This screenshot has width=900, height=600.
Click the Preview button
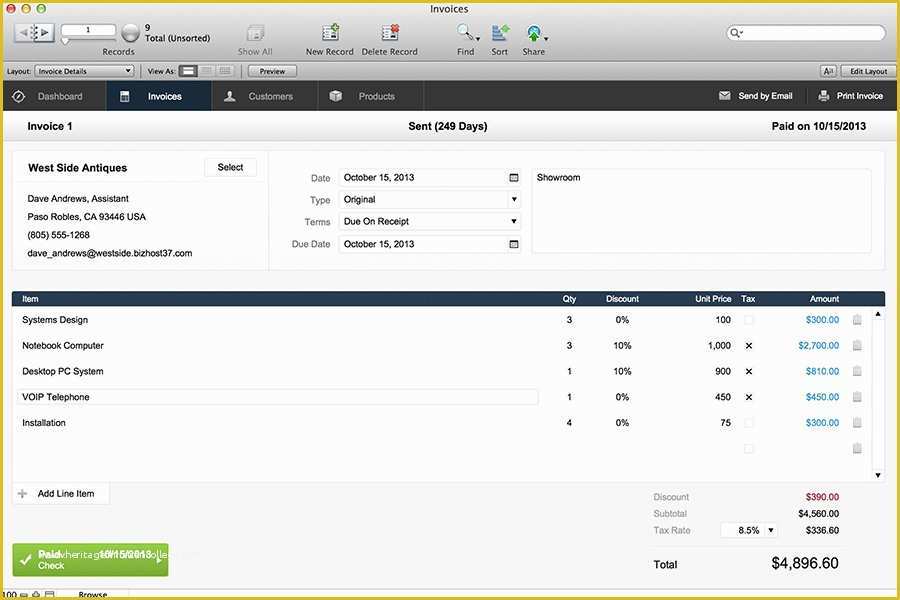pos(272,71)
